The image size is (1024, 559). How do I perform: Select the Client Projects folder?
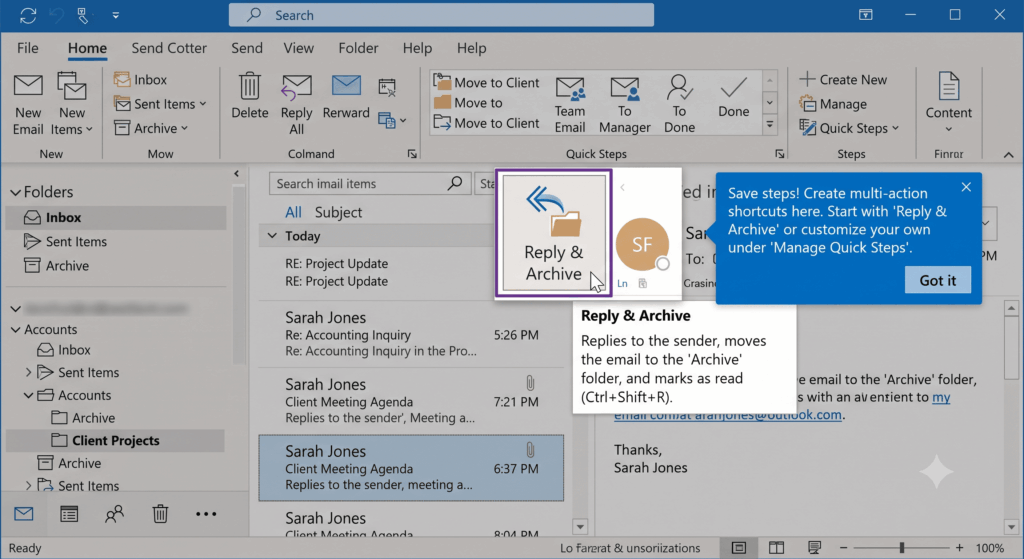(116, 441)
